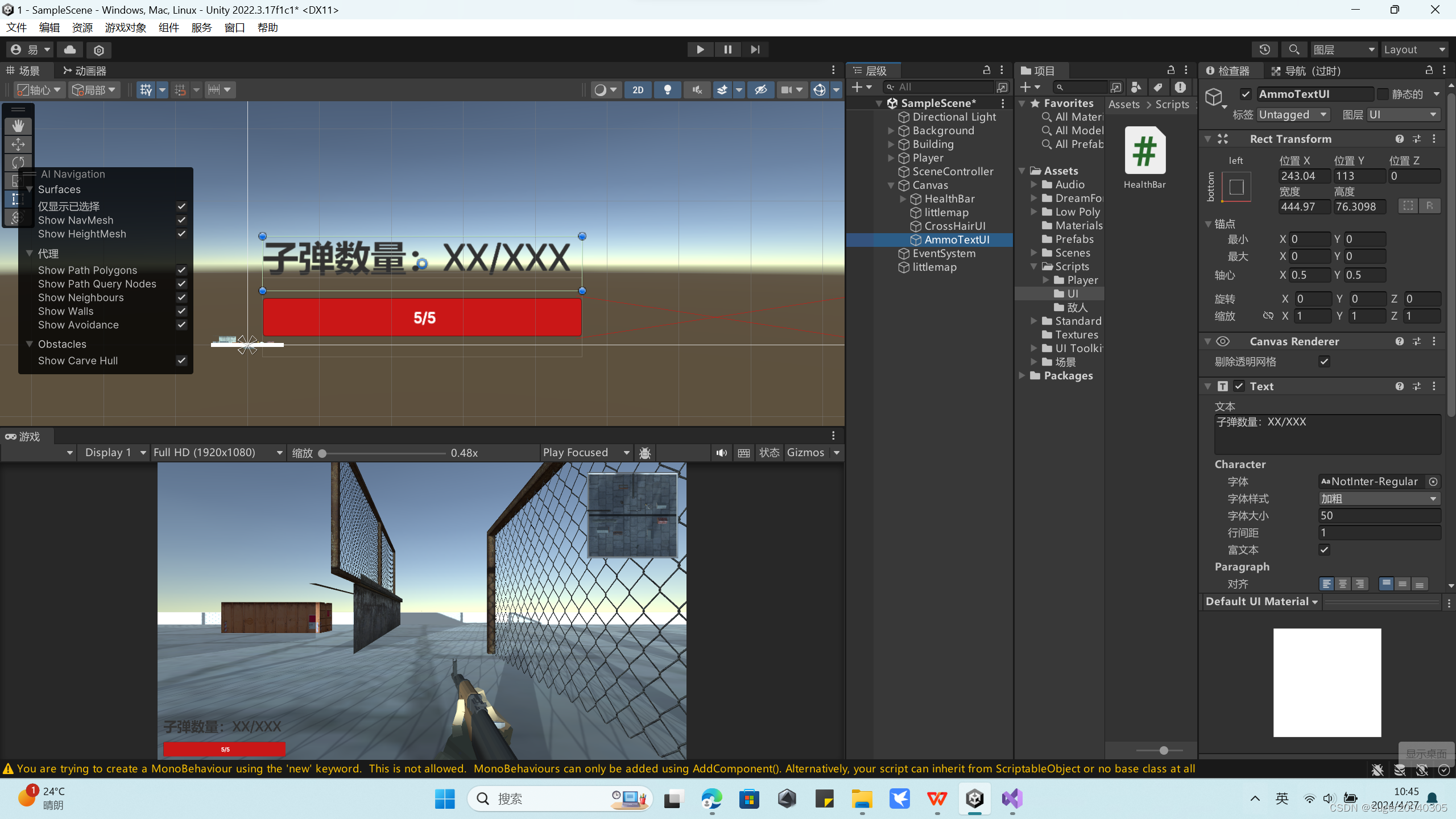
Task: Toggle the 2D view mode button
Action: pyautogui.click(x=638, y=90)
